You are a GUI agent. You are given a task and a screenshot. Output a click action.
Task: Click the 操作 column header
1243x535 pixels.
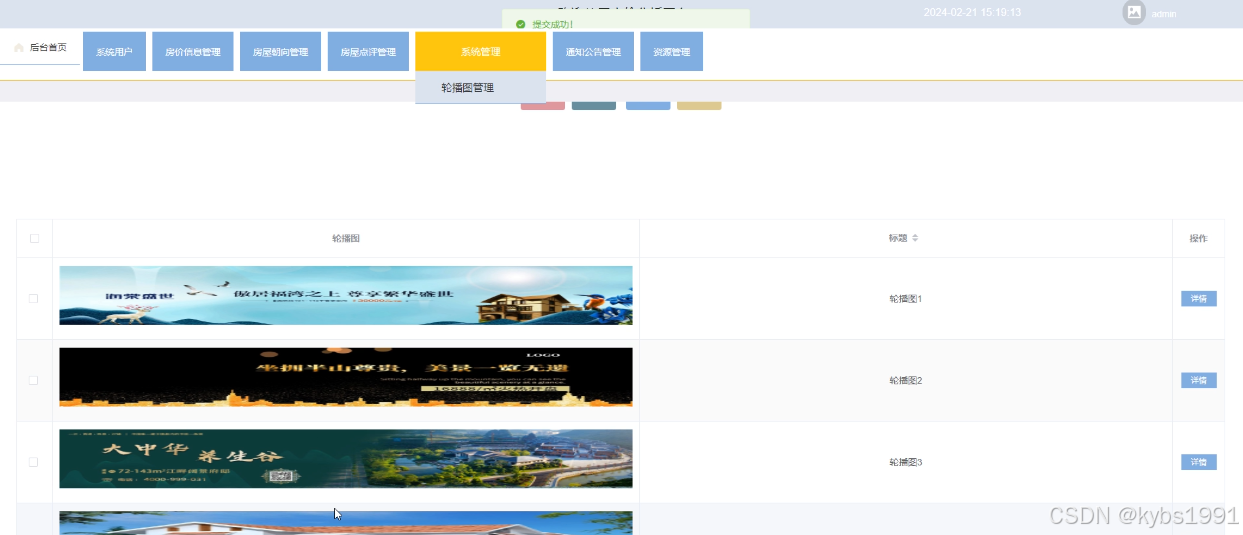(x=1198, y=238)
